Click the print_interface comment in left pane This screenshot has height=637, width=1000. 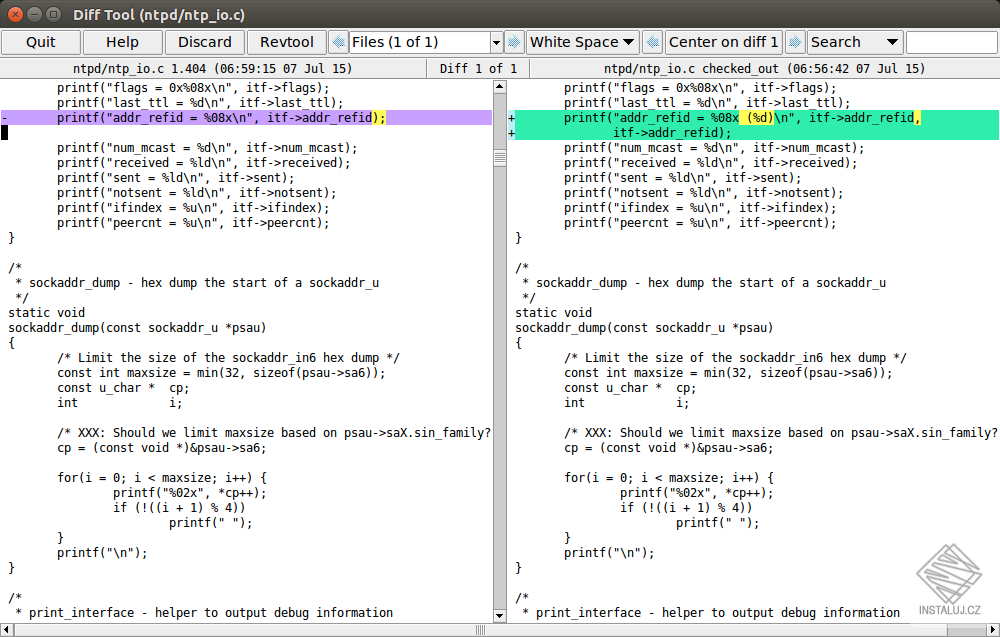(x=204, y=613)
